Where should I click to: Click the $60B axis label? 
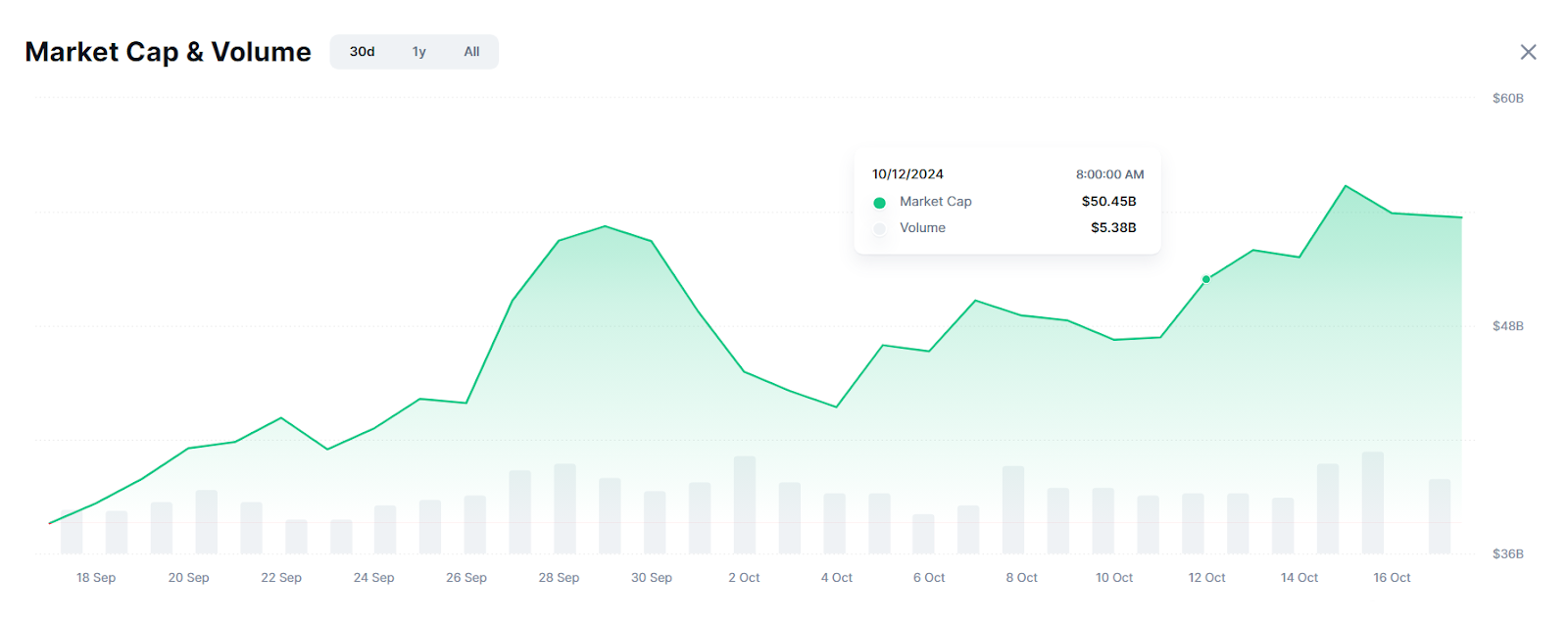pos(1507,98)
